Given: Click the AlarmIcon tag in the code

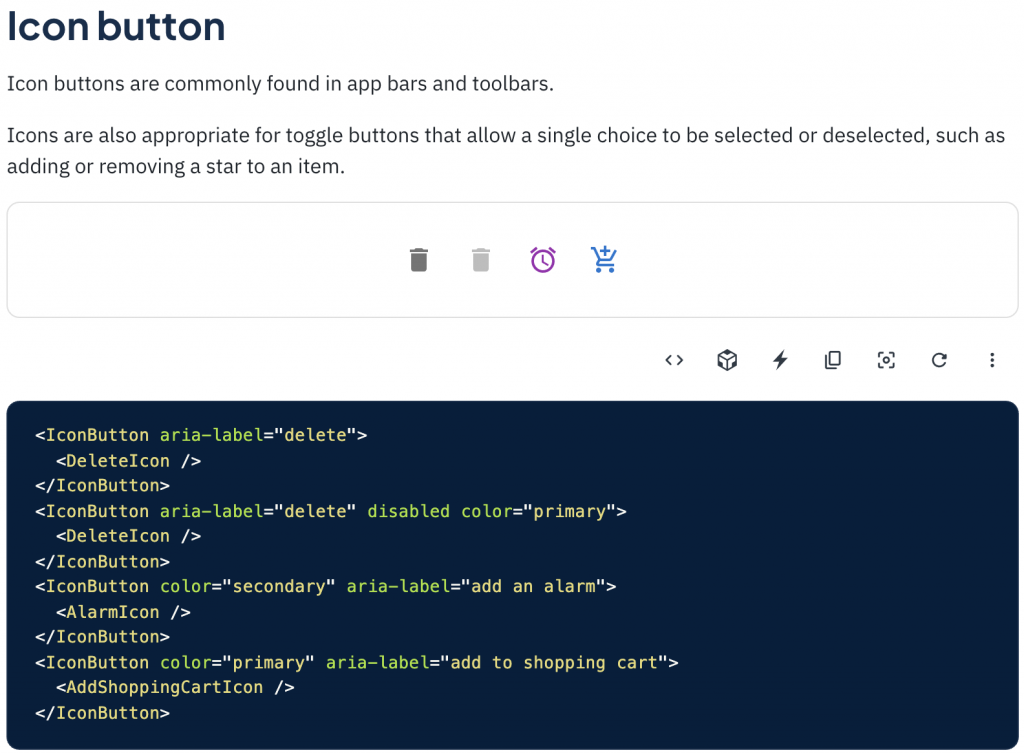Looking at the screenshot, I should click(x=123, y=612).
